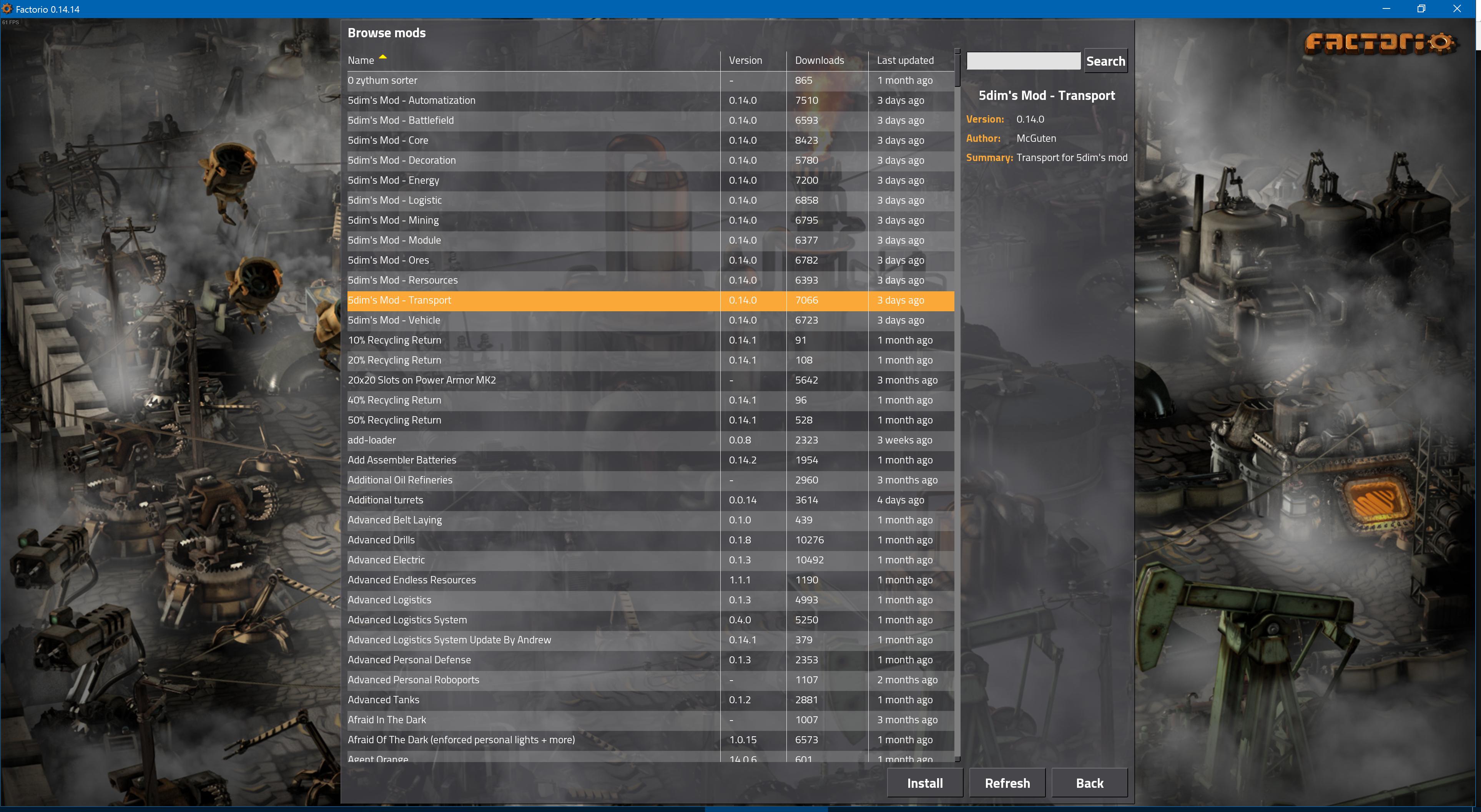Select 5dim's Mod - Energy row
1481x812 pixels.
pyautogui.click(x=650, y=181)
